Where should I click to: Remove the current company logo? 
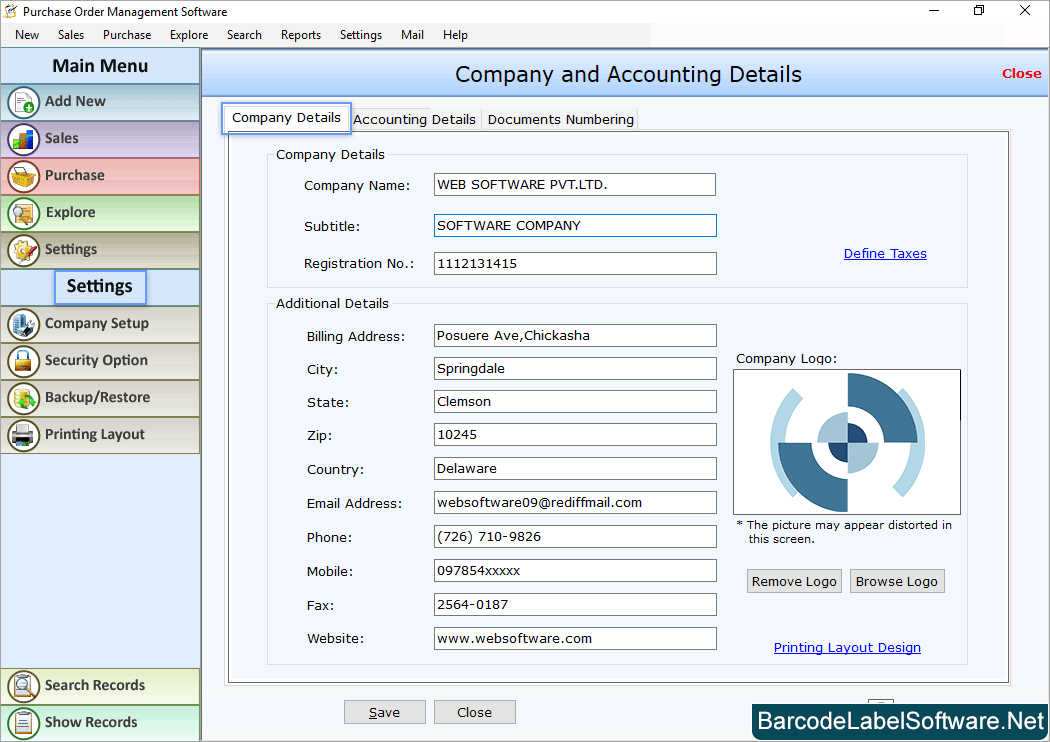pos(794,581)
